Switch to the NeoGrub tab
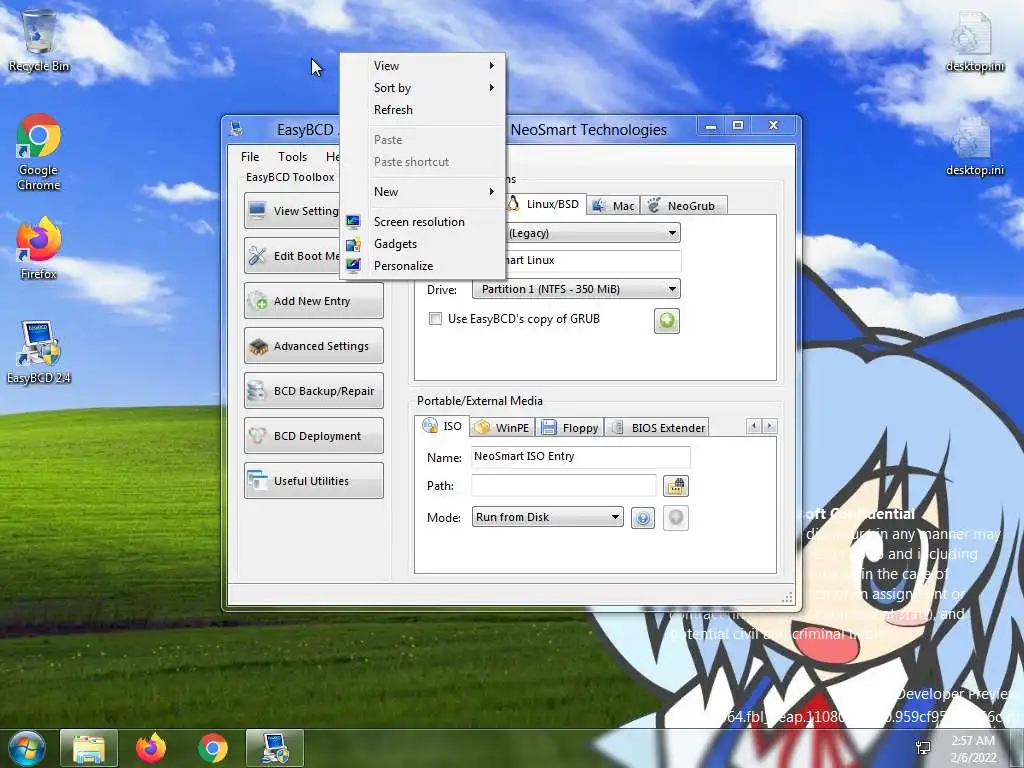Viewport: 1024px width, 768px height. (x=683, y=206)
